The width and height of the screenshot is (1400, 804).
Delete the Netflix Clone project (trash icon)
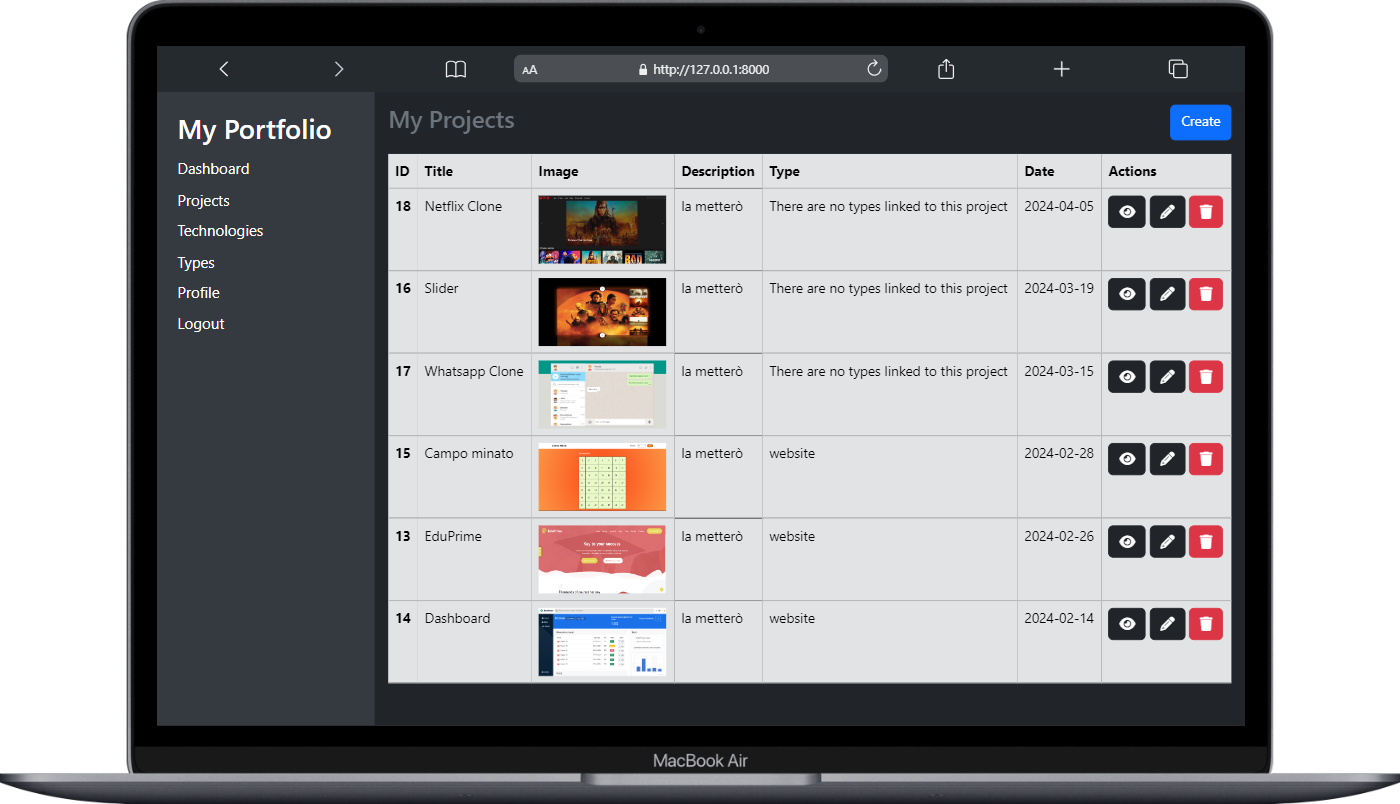tap(1206, 212)
